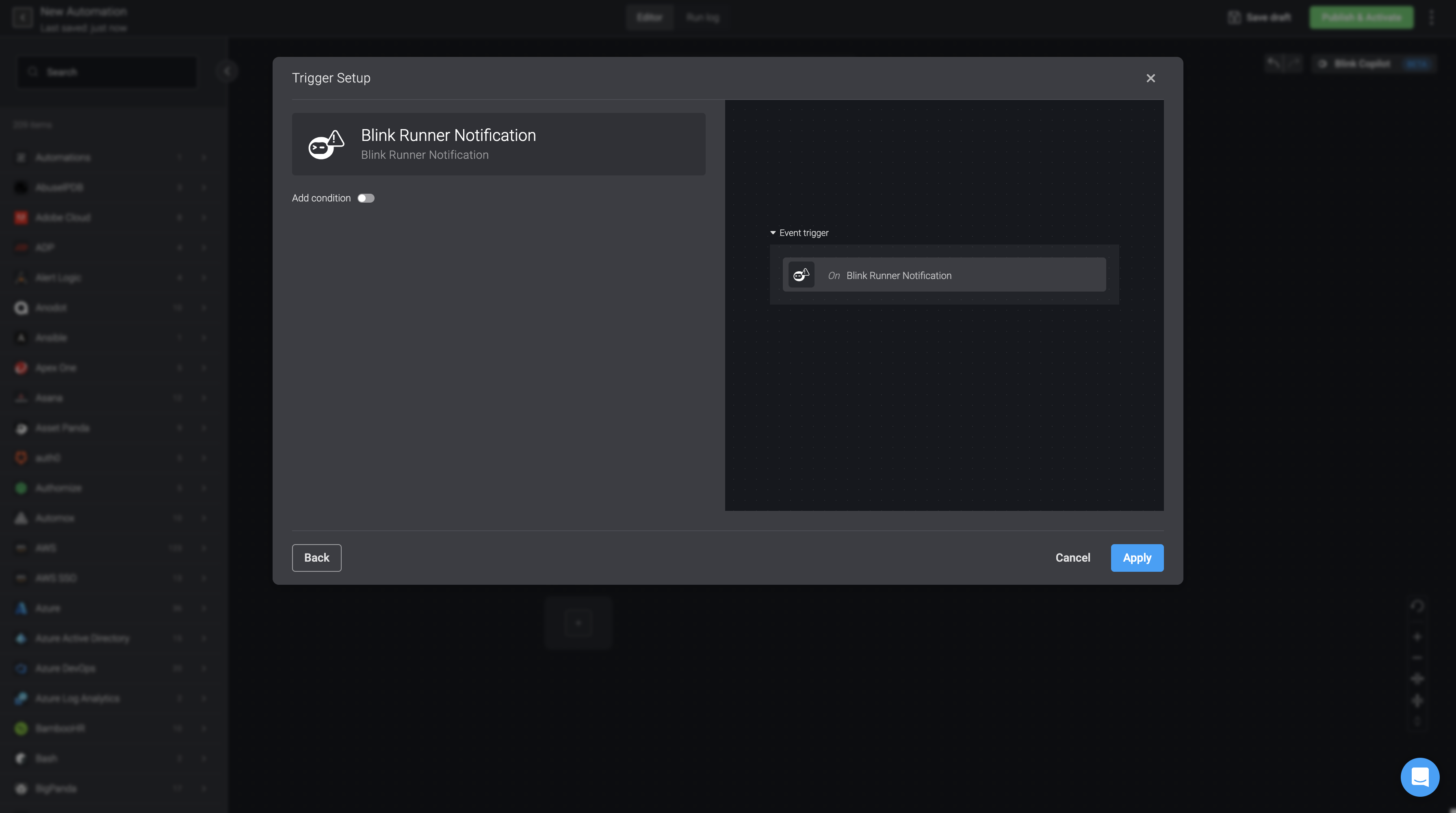Expand the Automations category in sidebar
Image resolution: width=1456 pixels, height=813 pixels.
coord(204,158)
